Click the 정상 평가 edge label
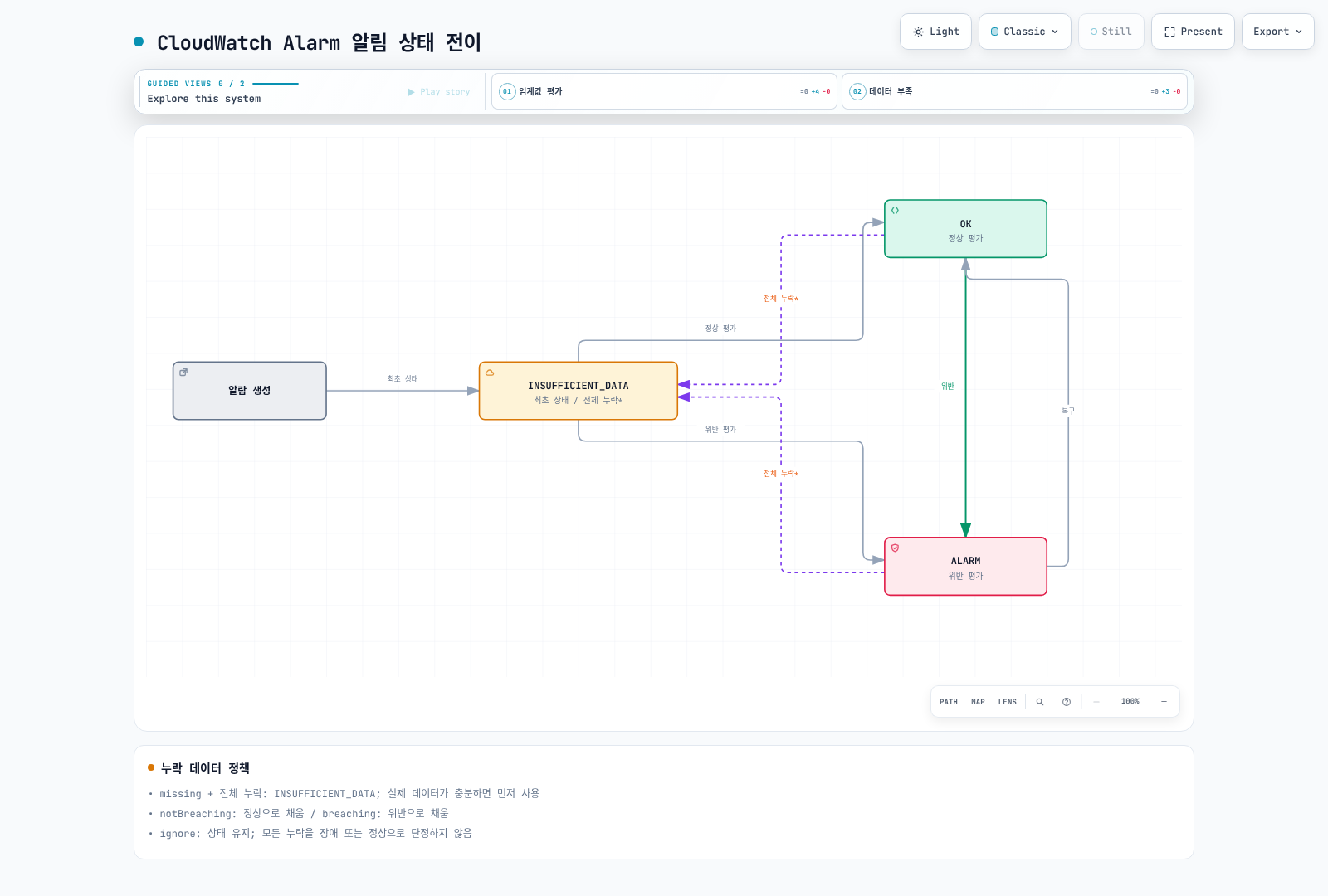The height and width of the screenshot is (896, 1328). click(x=720, y=329)
